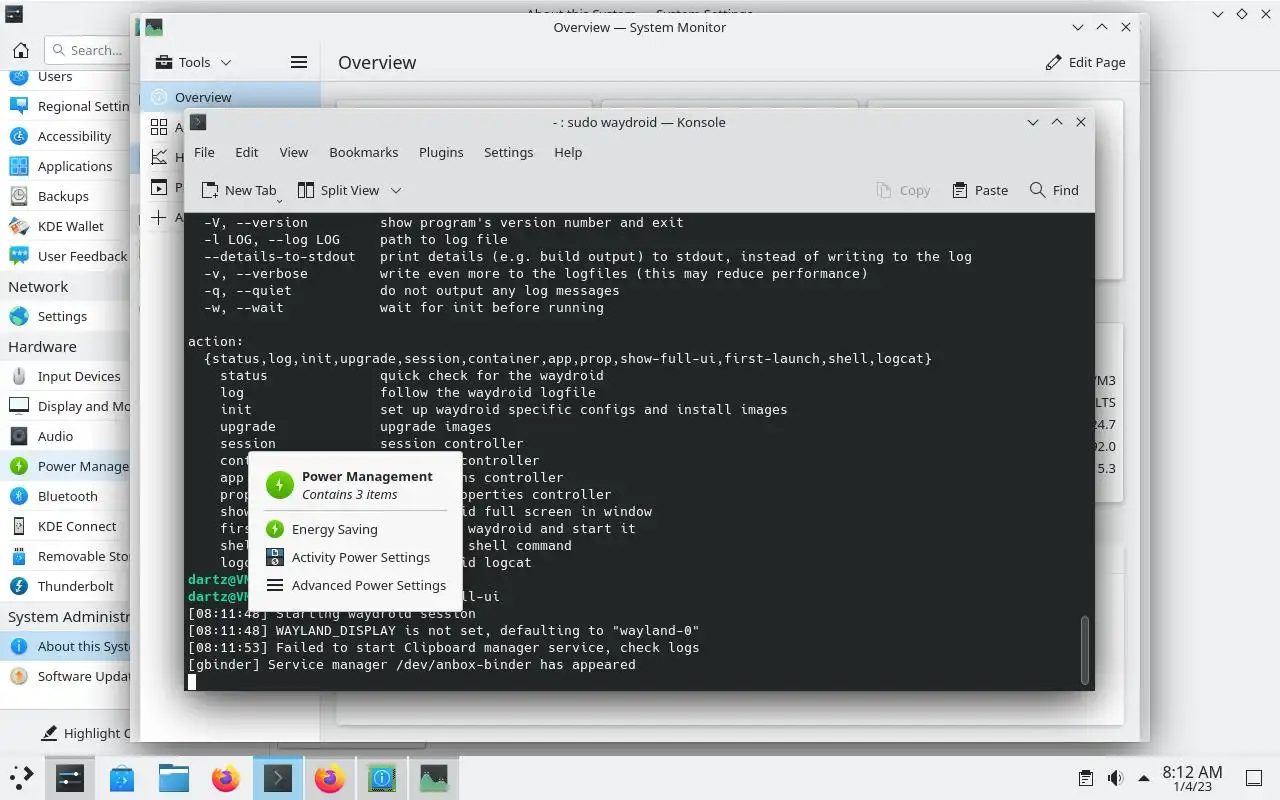Click the Copy button in Konsole toolbar
This screenshot has height=800, width=1280.
click(x=903, y=190)
